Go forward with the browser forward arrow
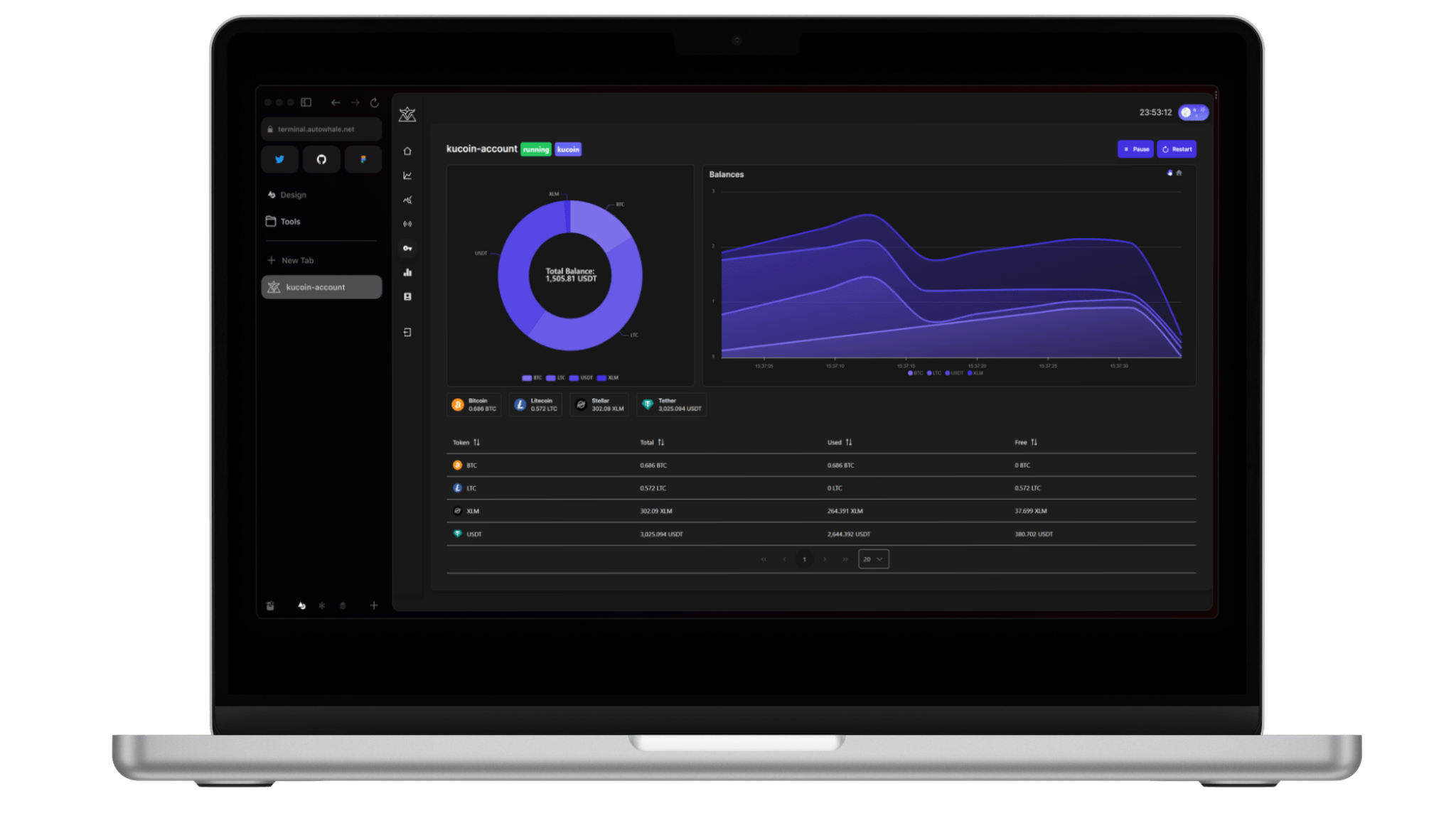 coord(355,102)
